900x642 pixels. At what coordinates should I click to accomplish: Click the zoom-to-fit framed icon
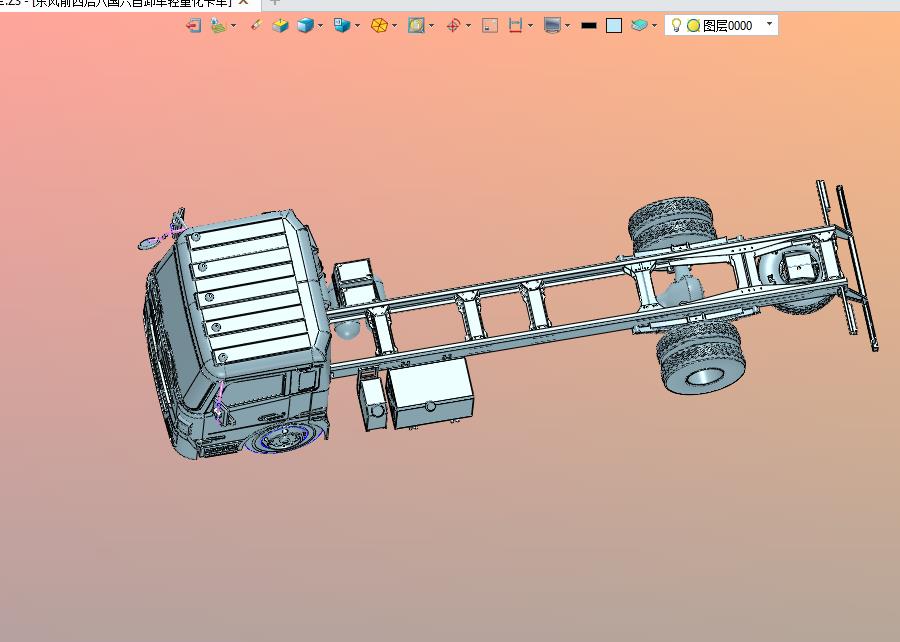416,25
